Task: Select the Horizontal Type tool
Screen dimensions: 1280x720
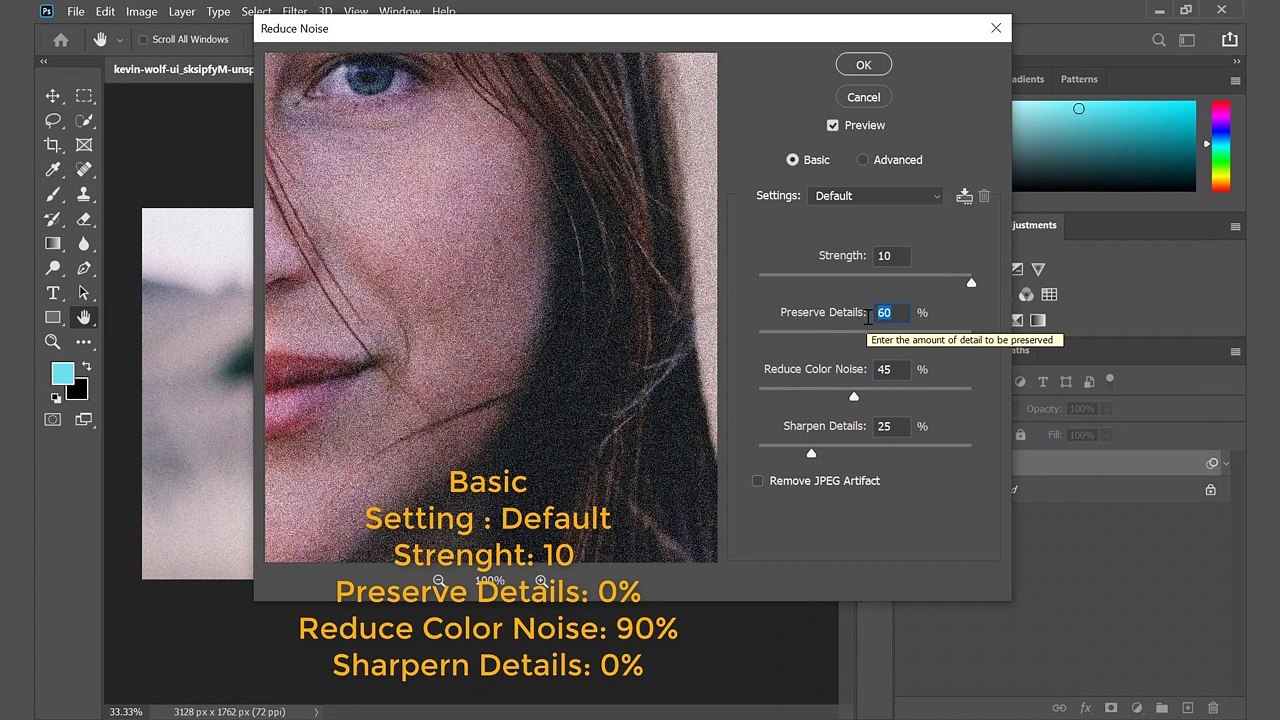Action: (x=53, y=293)
